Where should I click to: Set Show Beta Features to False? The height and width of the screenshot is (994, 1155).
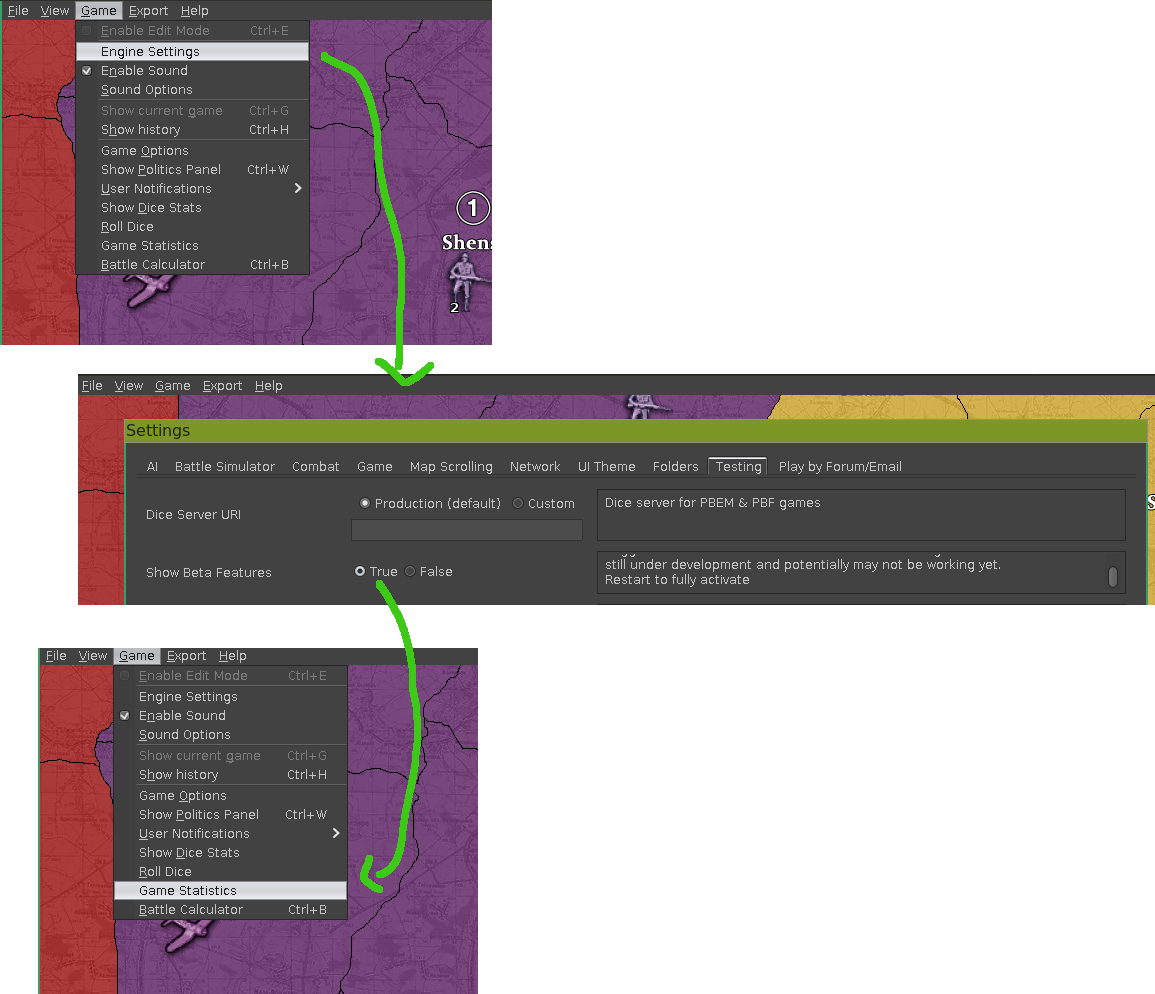coord(410,572)
